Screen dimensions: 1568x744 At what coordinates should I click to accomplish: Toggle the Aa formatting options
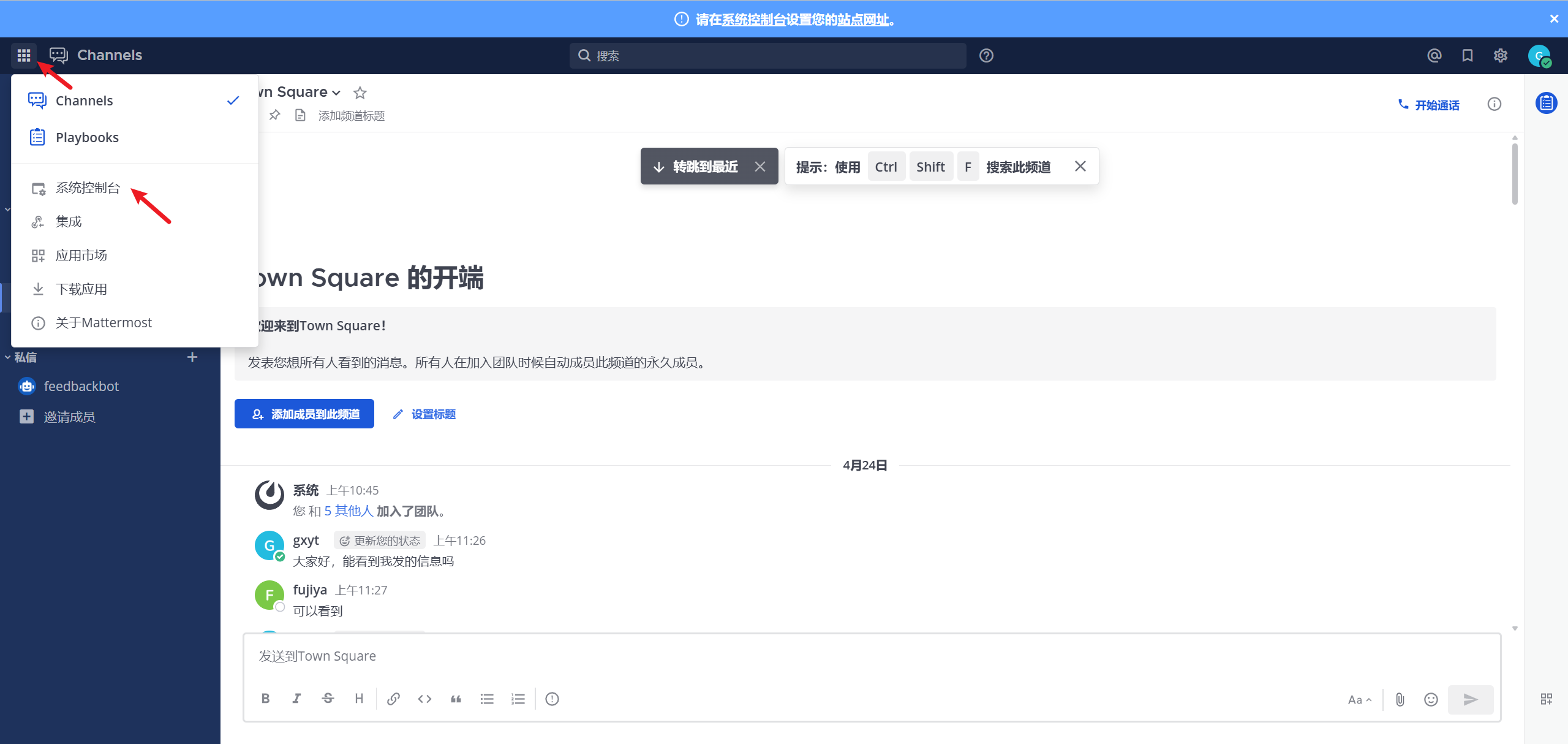click(x=1359, y=699)
